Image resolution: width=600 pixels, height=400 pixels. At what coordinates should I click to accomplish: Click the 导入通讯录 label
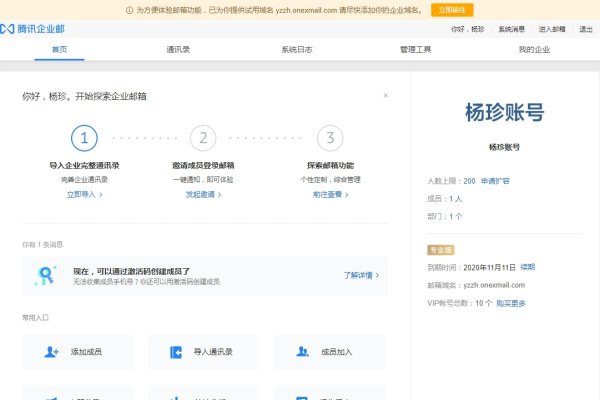click(213, 352)
